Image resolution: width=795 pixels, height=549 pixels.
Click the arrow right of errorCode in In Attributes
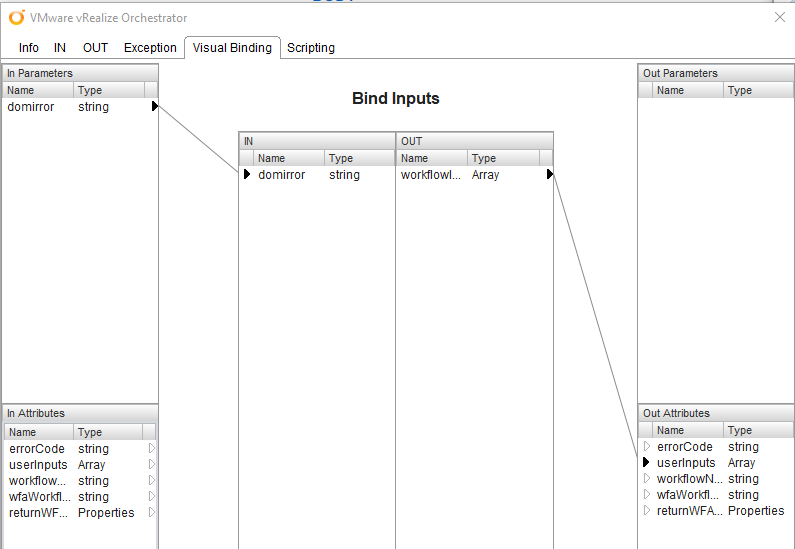pos(151,449)
